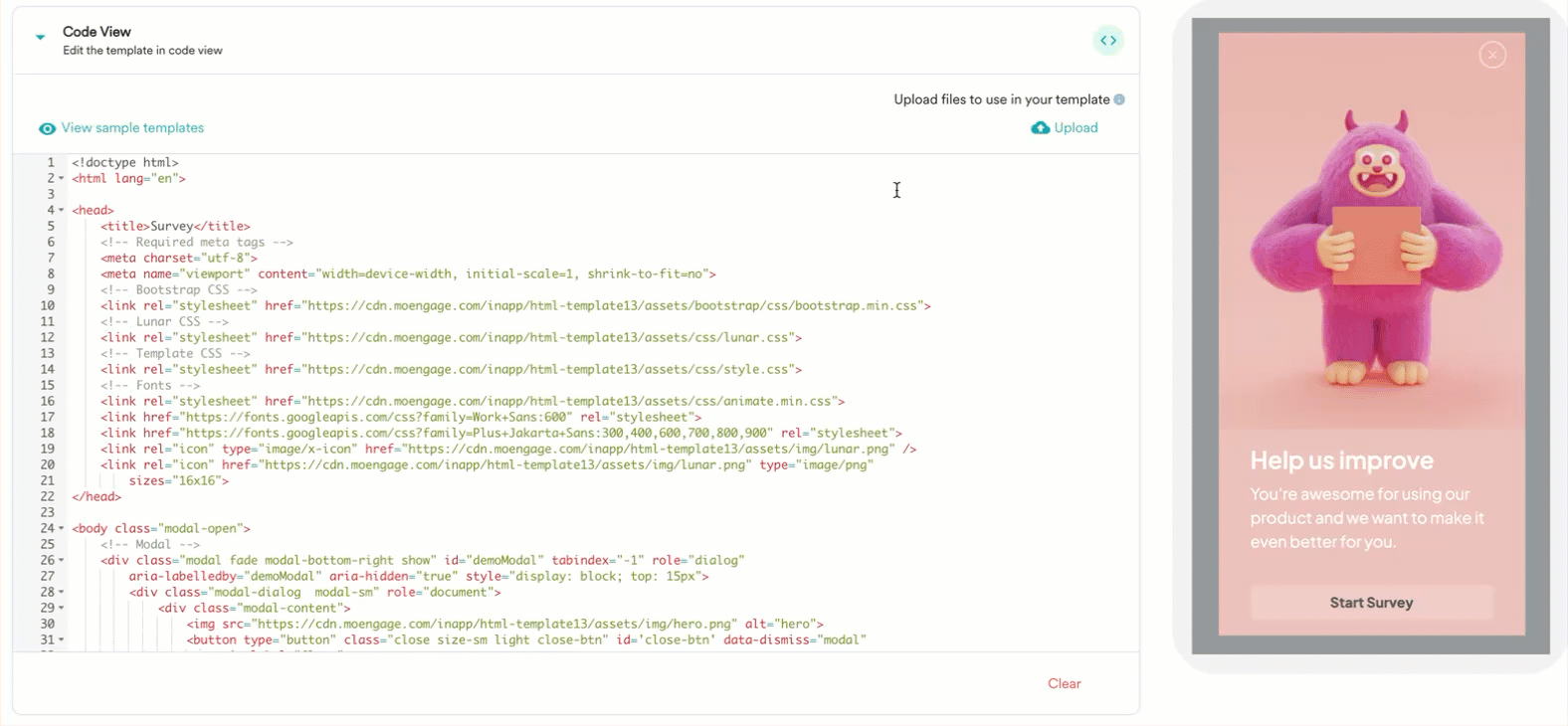
Task: Click 'Upload files to use in your template' text
Action: point(1001,99)
